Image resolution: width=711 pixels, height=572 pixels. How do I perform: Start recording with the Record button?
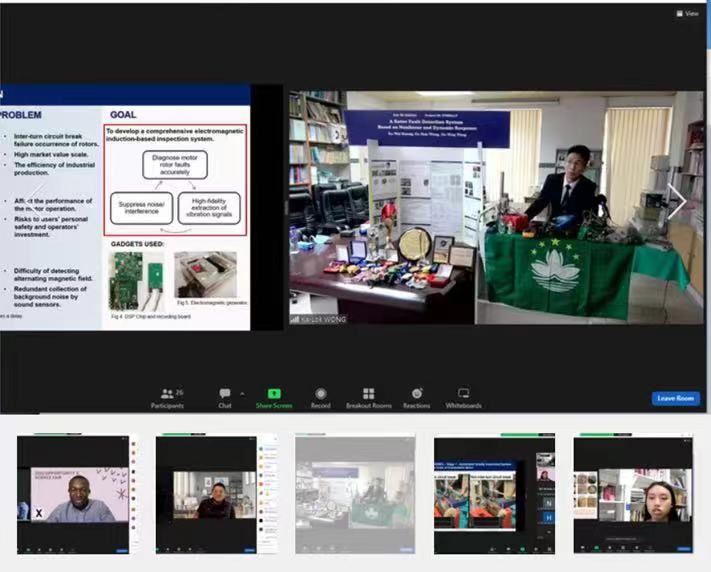(x=321, y=396)
